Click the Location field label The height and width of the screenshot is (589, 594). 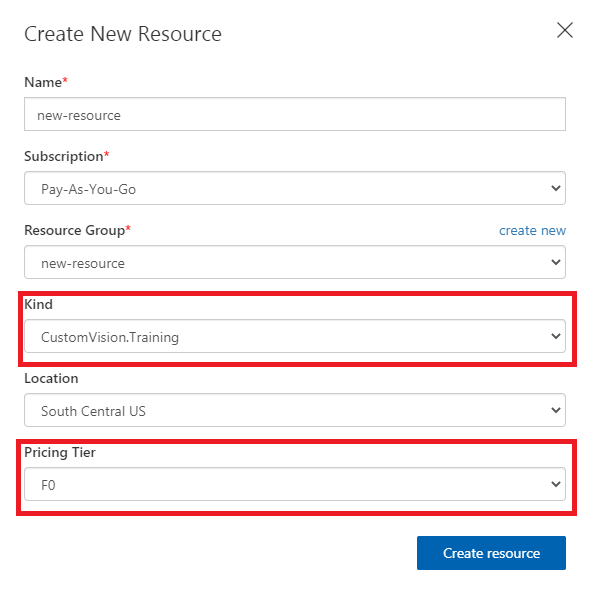point(51,378)
